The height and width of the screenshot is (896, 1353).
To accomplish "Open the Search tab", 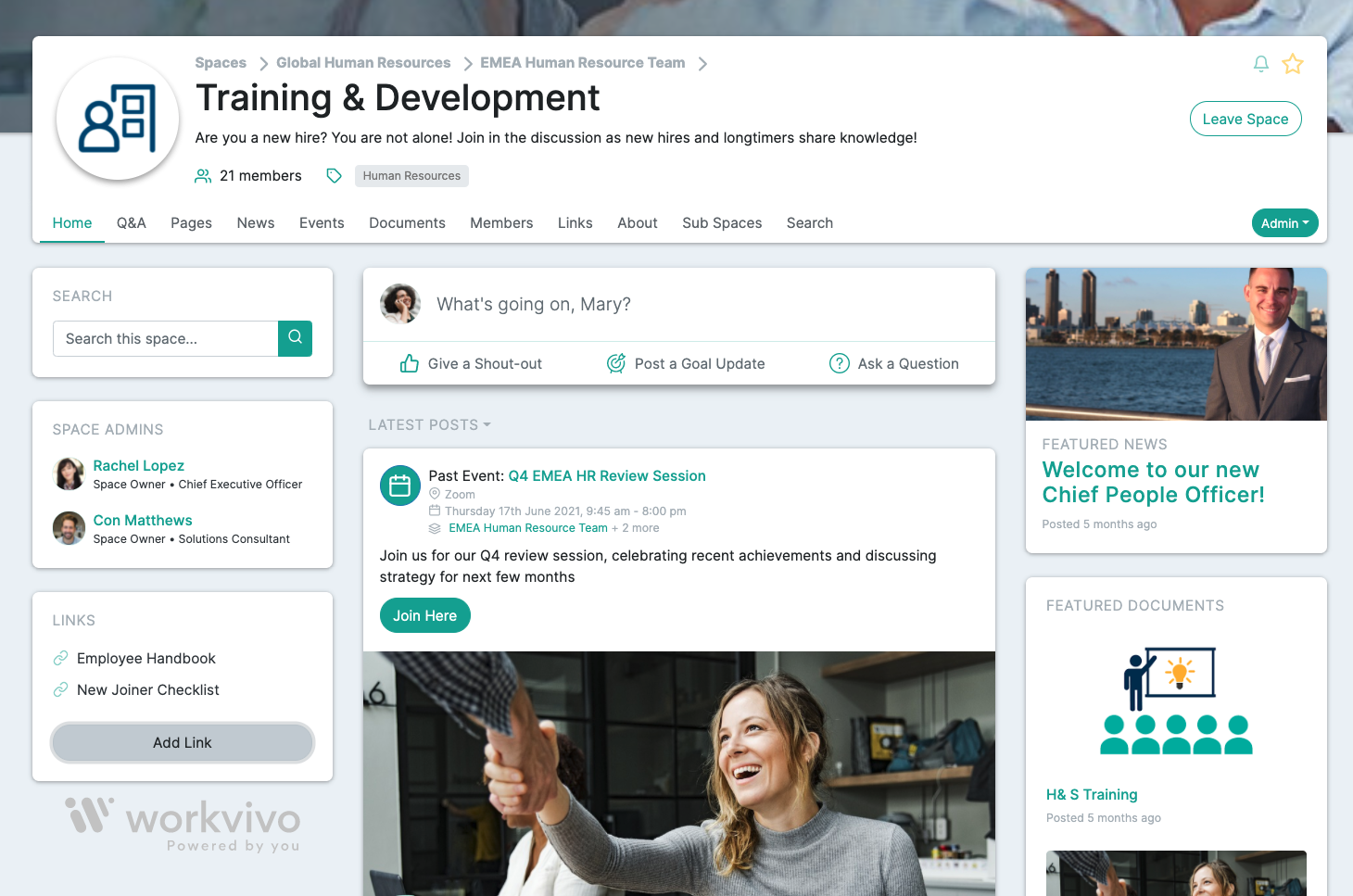I will pyautogui.click(x=810, y=223).
